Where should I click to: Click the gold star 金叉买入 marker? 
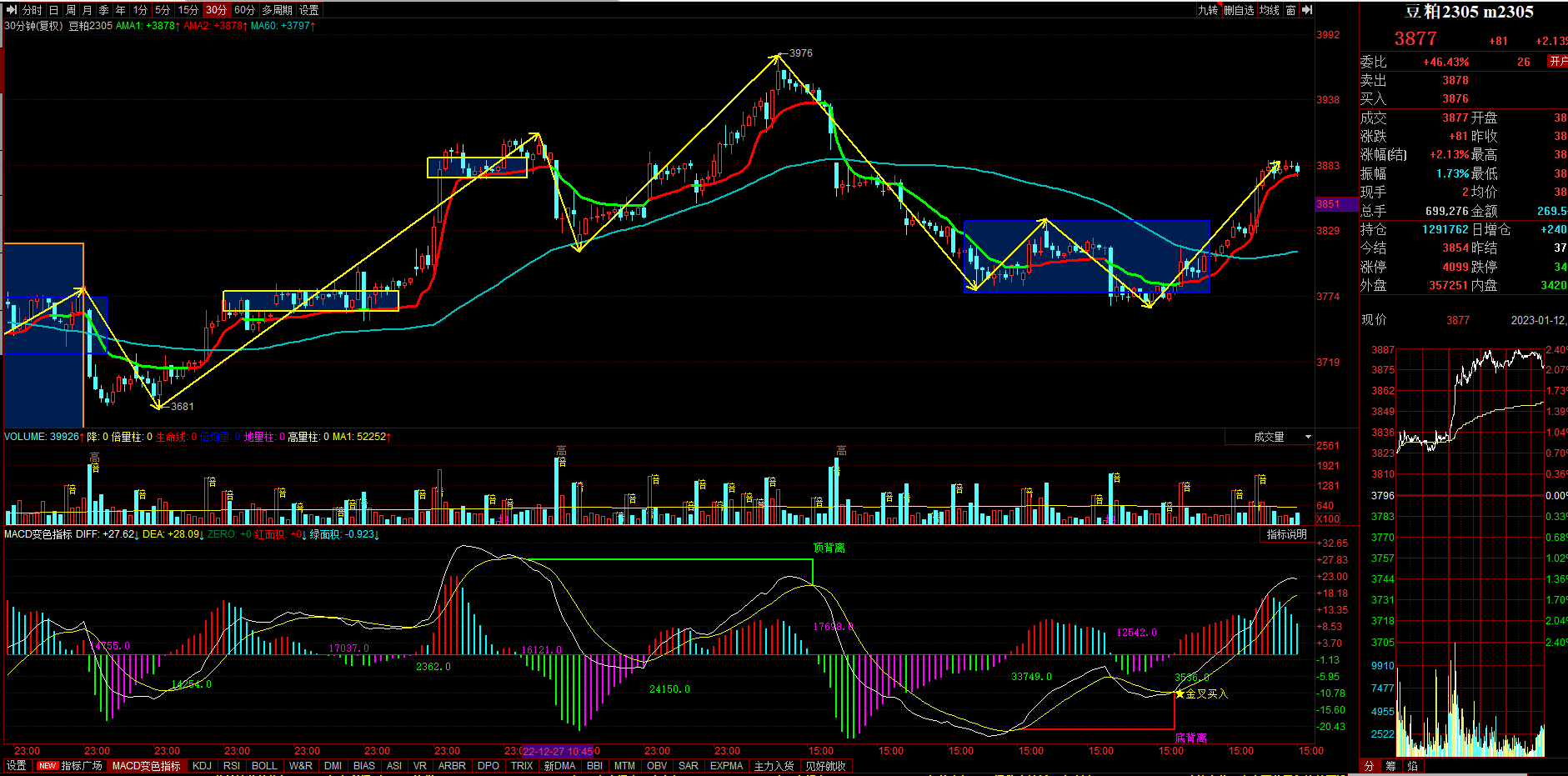[x=1180, y=693]
